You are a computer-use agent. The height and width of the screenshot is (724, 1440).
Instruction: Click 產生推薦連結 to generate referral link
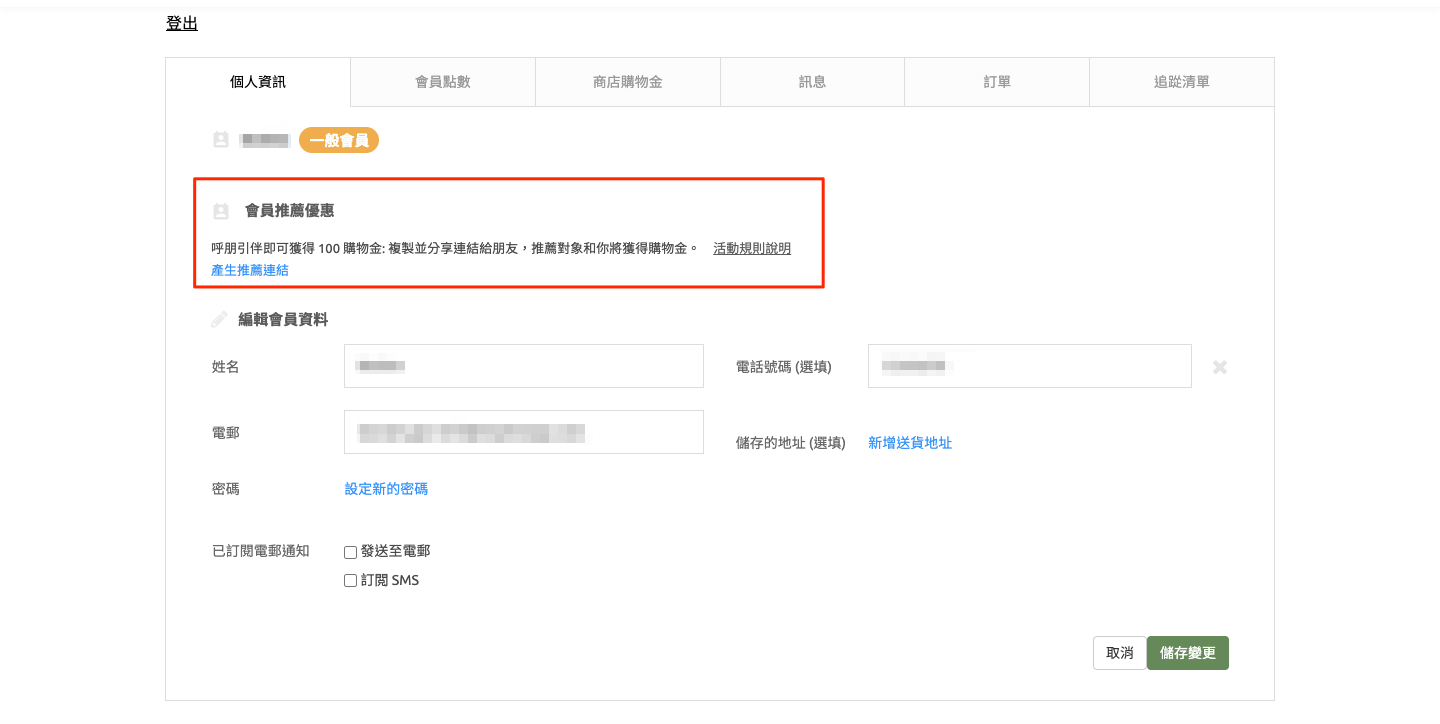[x=250, y=271]
